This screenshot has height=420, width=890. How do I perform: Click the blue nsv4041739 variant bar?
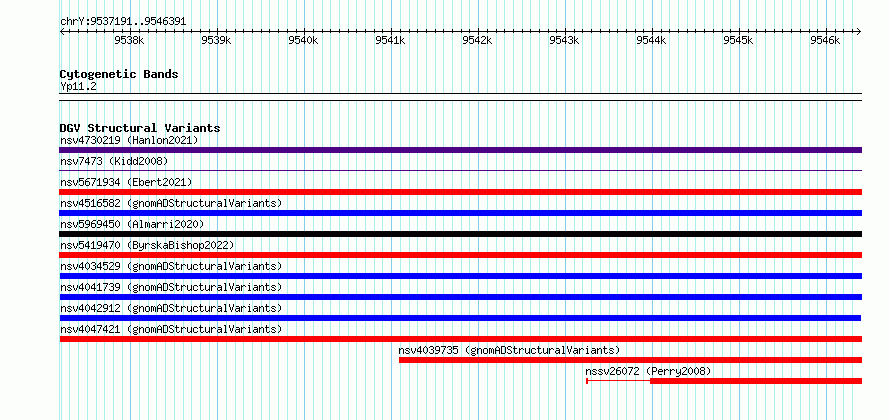(x=460, y=297)
